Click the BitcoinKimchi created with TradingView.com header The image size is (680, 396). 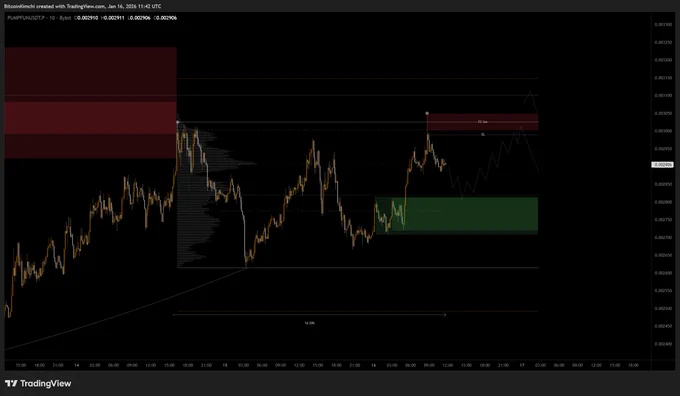tap(82, 7)
